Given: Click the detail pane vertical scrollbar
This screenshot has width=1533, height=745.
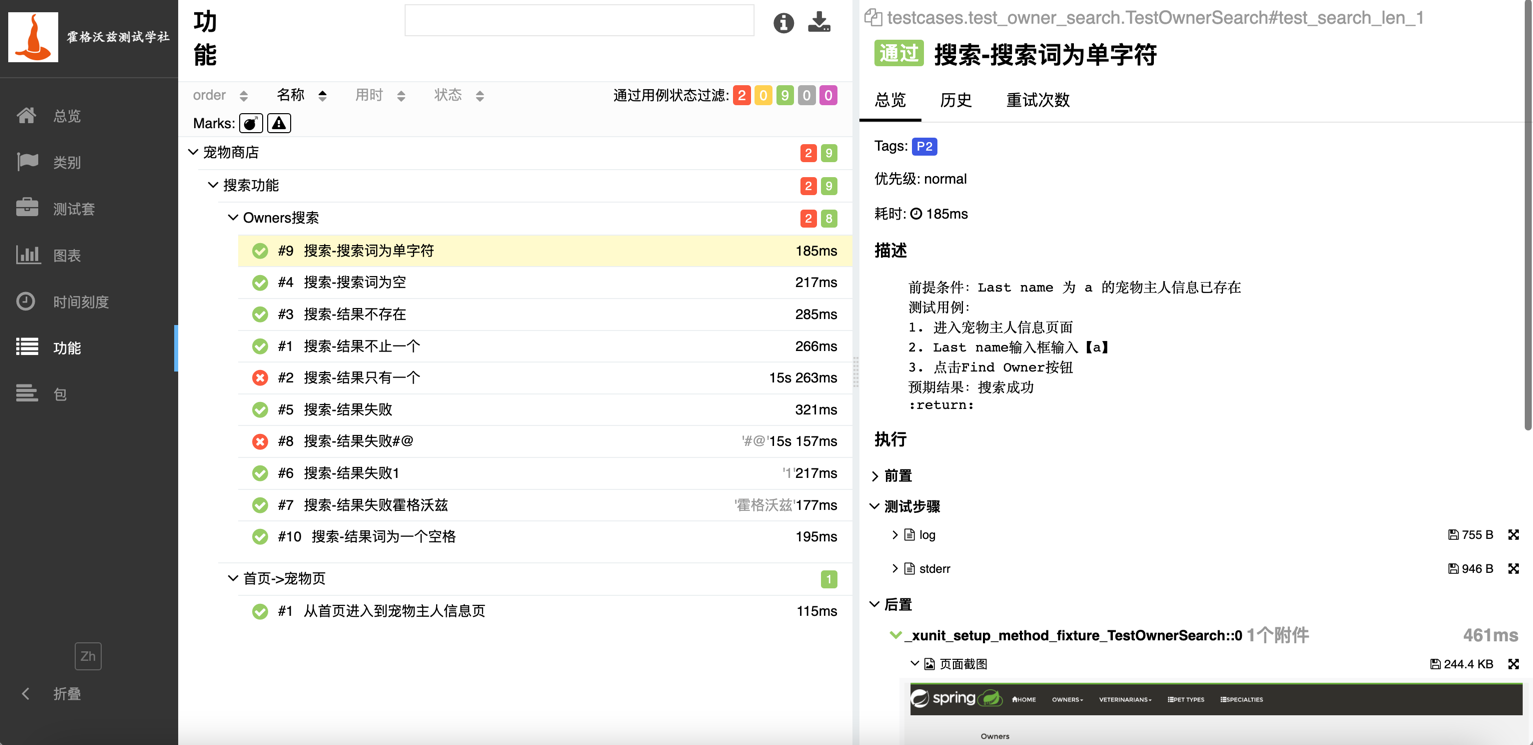Looking at the screenshot, I should (1527, 215).
